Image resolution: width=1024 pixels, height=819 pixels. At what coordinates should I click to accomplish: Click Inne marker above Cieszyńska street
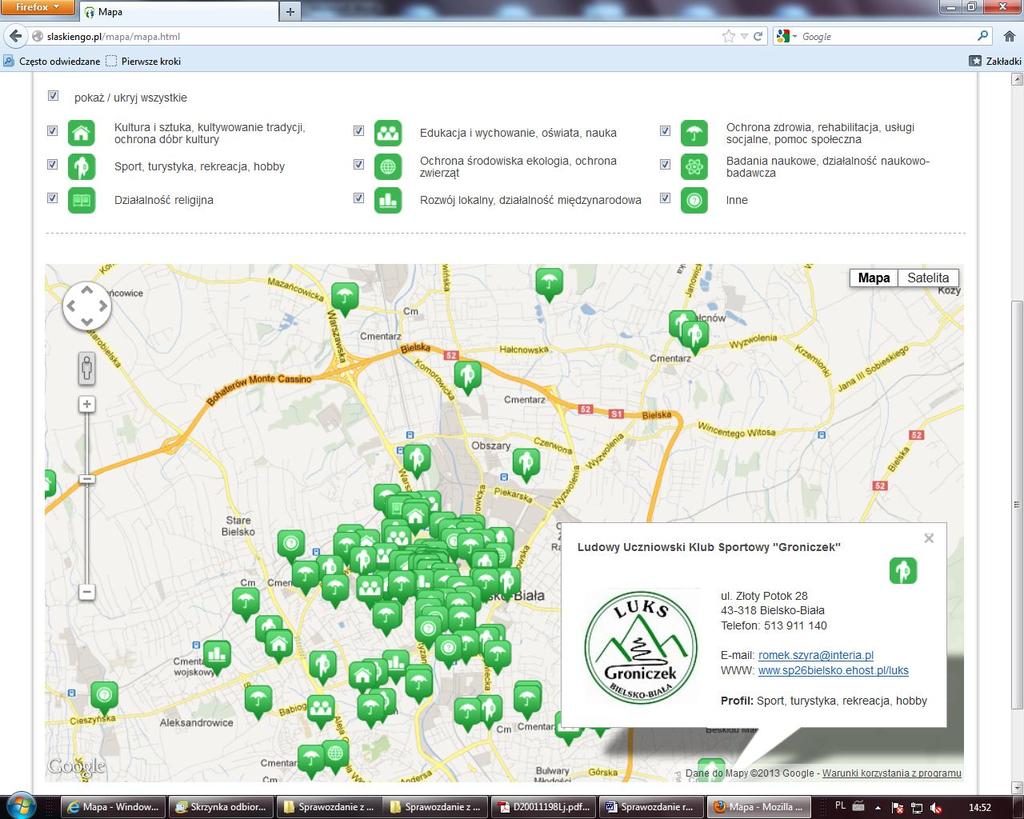click(104, 696)
